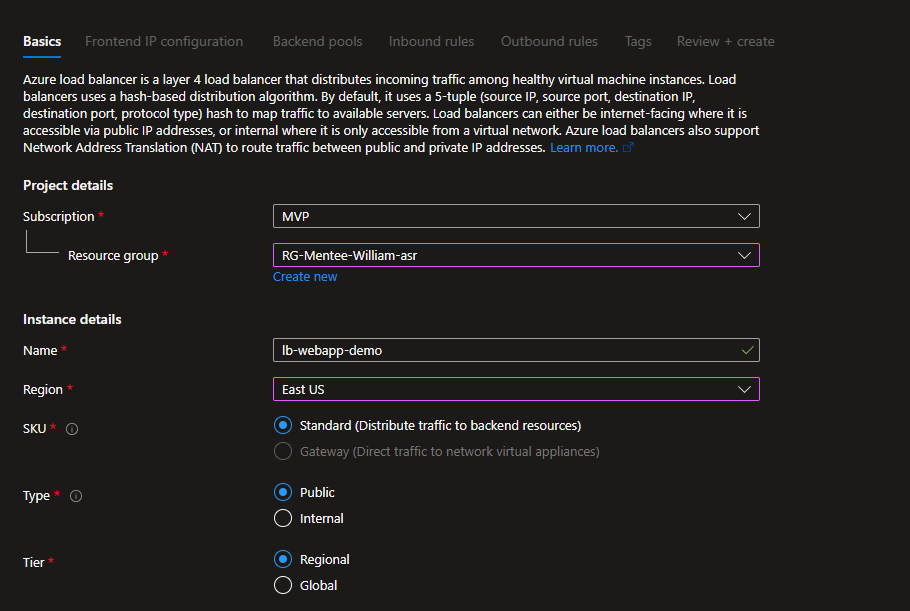
Task: Select the Standard SKU radio button
Action: [283, 426]
